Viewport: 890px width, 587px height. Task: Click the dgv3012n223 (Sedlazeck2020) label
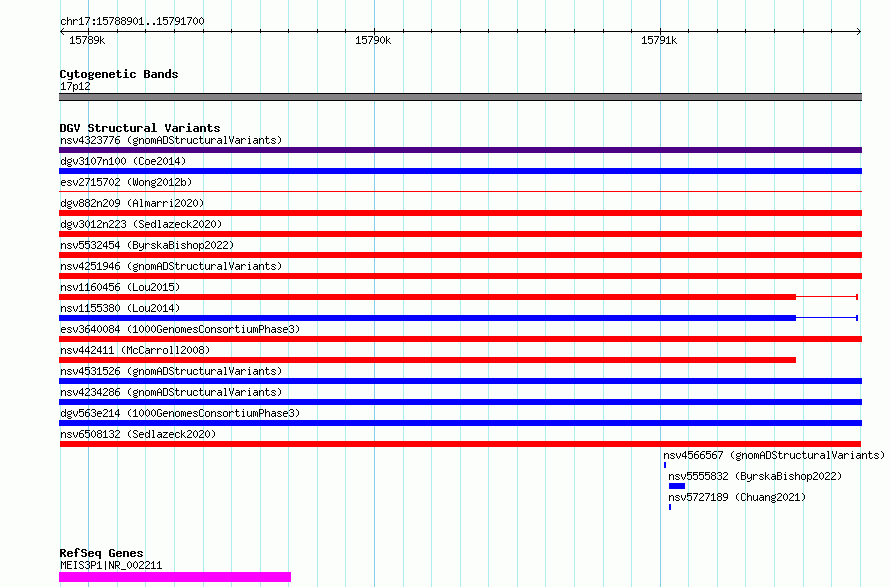141,224
